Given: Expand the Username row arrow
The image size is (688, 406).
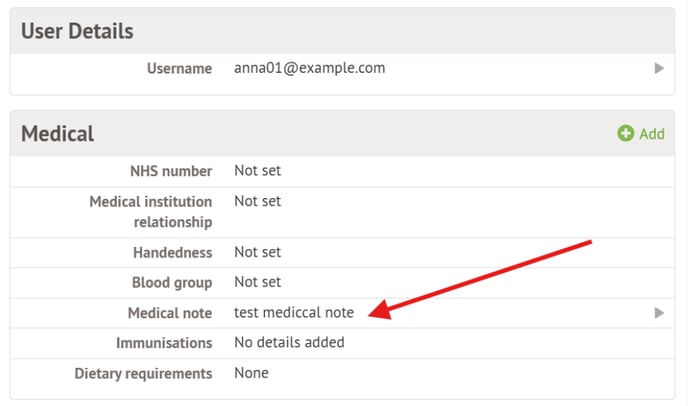Looking at the screenshot, I should (x=659, y=68).
